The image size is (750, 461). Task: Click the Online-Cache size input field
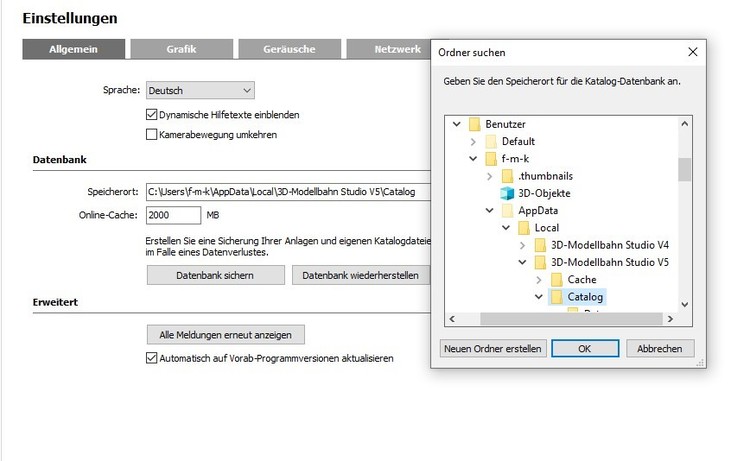(x=173, y=215)
